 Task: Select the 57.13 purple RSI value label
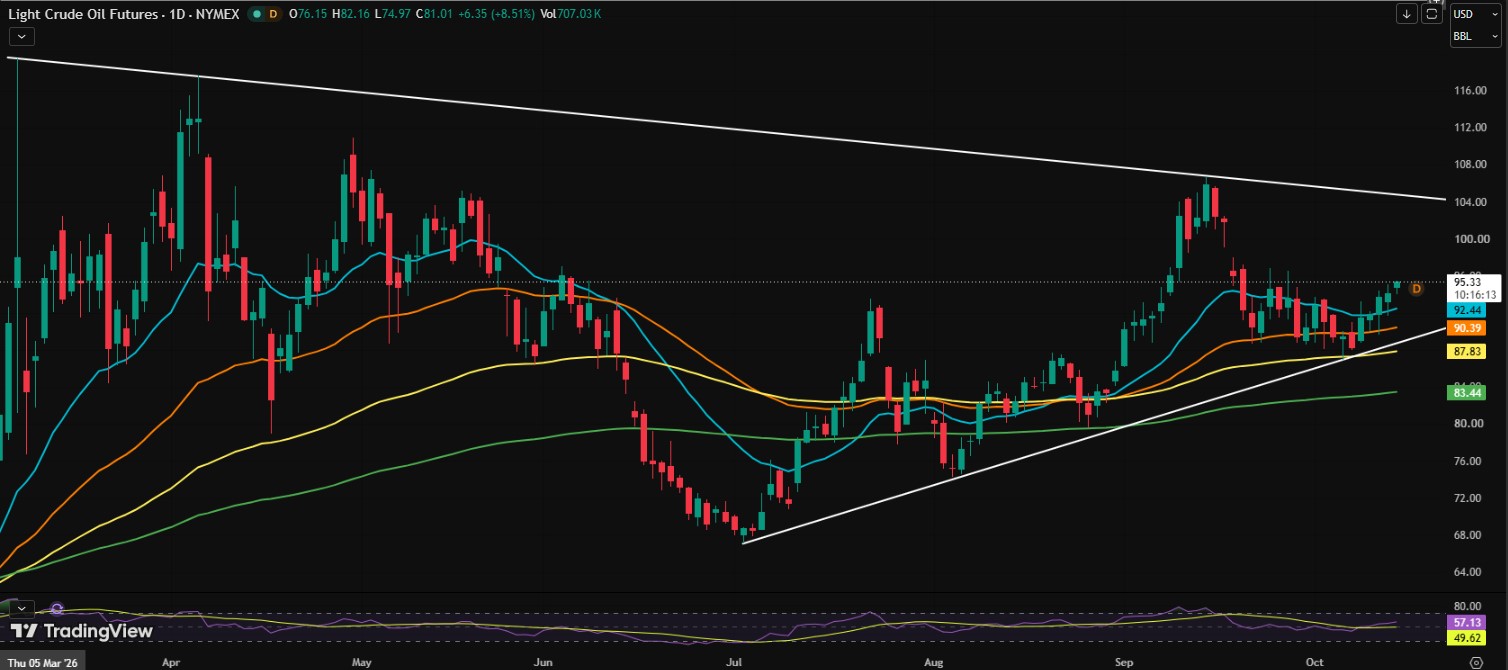pos(1467,621)
